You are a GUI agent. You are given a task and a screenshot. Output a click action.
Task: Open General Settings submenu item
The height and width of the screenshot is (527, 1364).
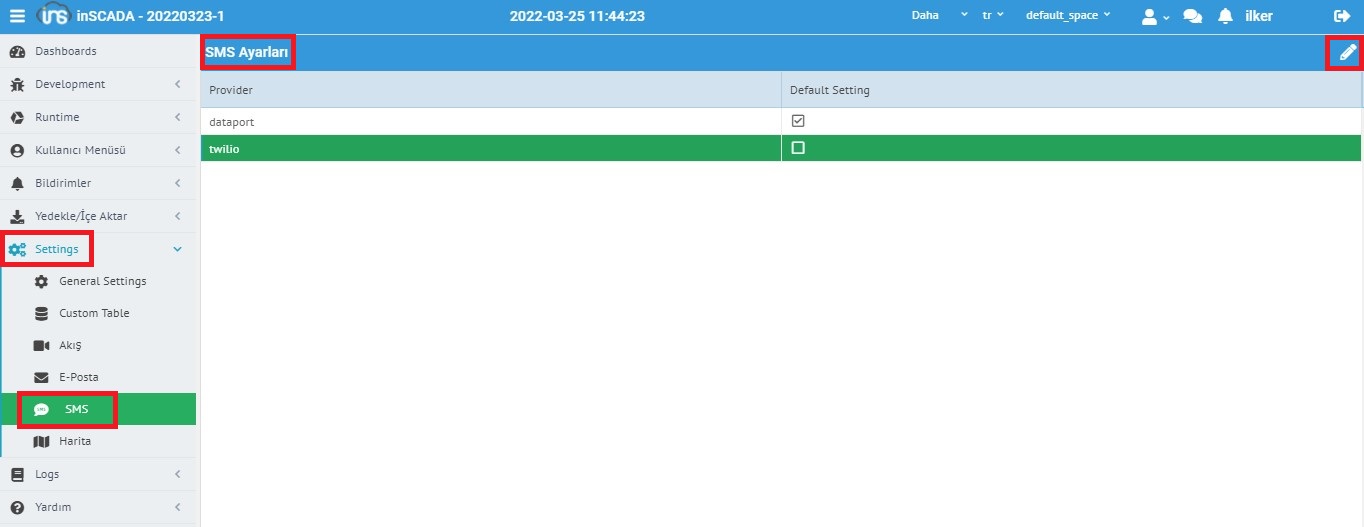click(98, 281)
